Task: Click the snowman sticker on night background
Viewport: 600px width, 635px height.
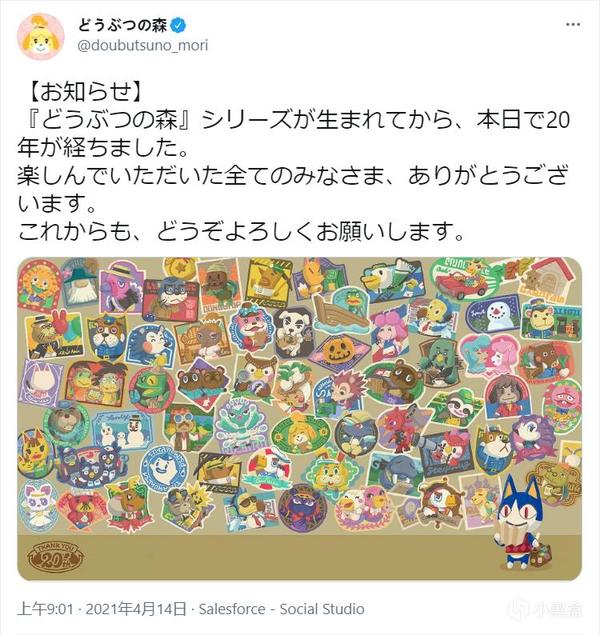Action: (493, 313)
